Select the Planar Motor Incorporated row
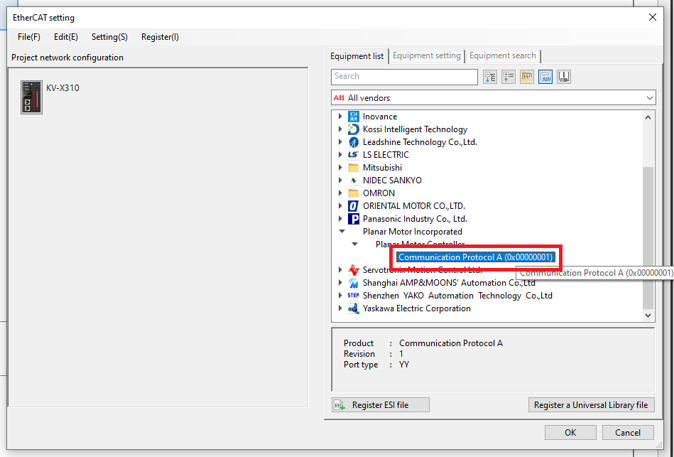The width and height of the screenshot is (674, 457). 412,232
